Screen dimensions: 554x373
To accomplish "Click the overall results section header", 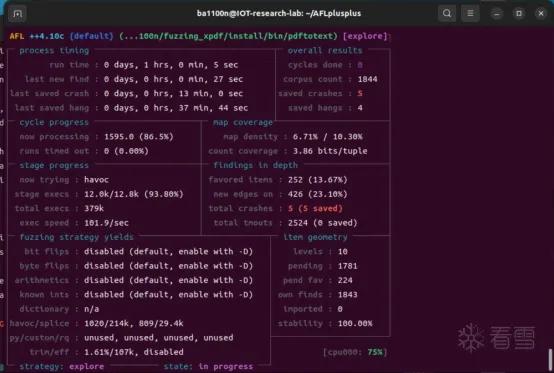I will (x=325, y=51).
